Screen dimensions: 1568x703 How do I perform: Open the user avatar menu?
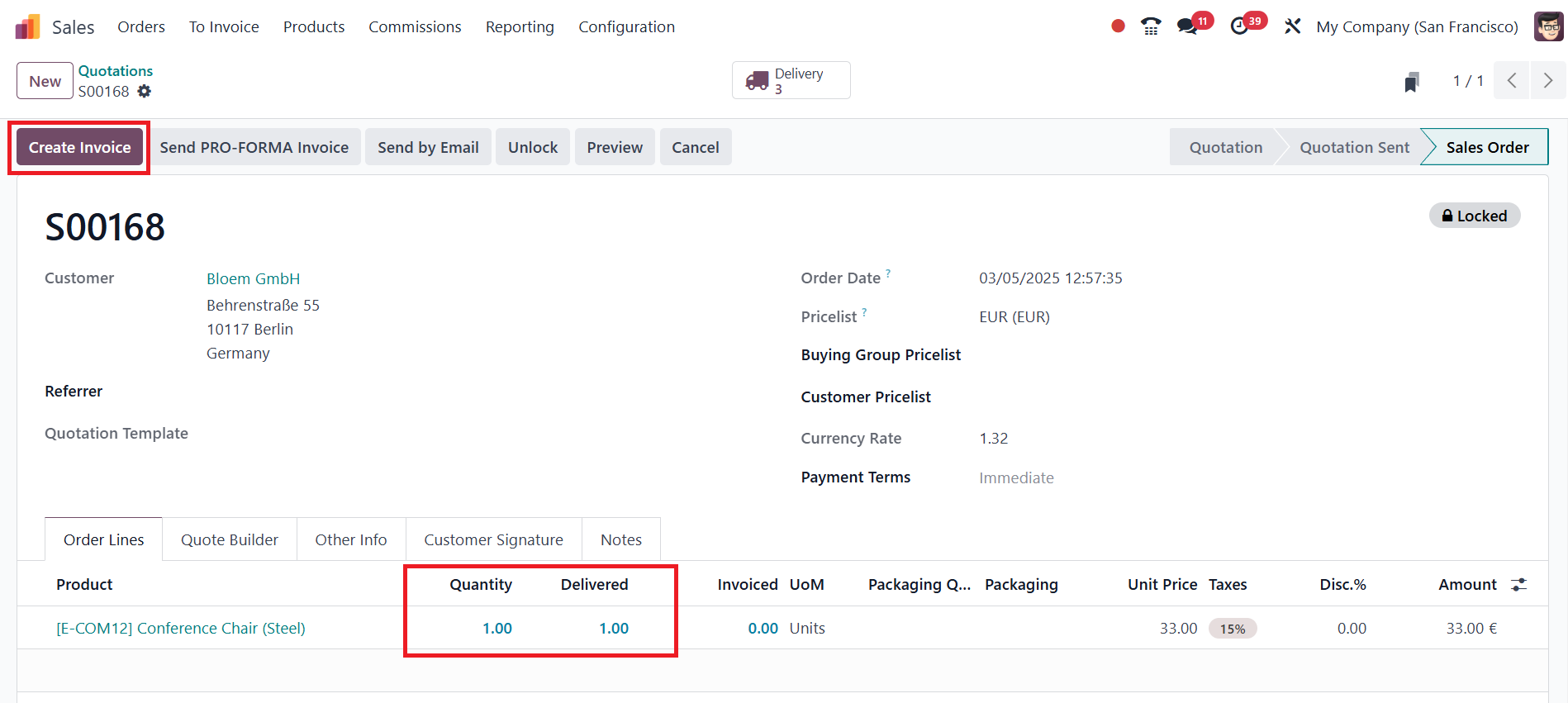(1548, 26)
